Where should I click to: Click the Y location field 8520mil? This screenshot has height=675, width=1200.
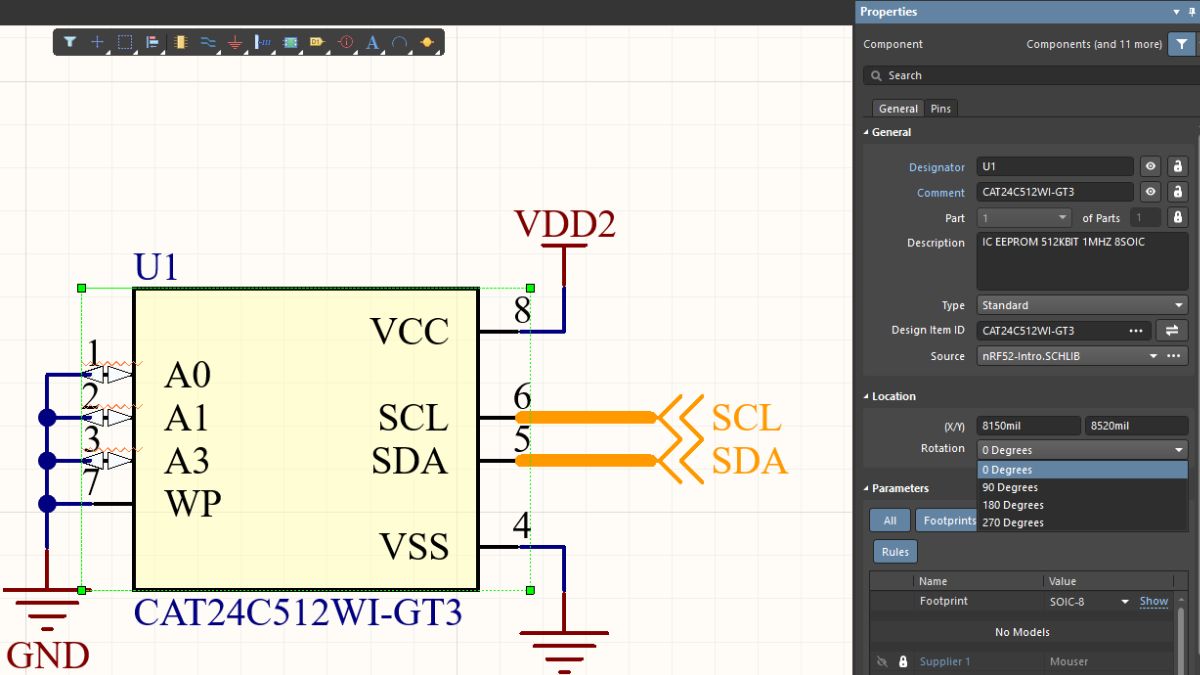click(x=1136, y=426)
